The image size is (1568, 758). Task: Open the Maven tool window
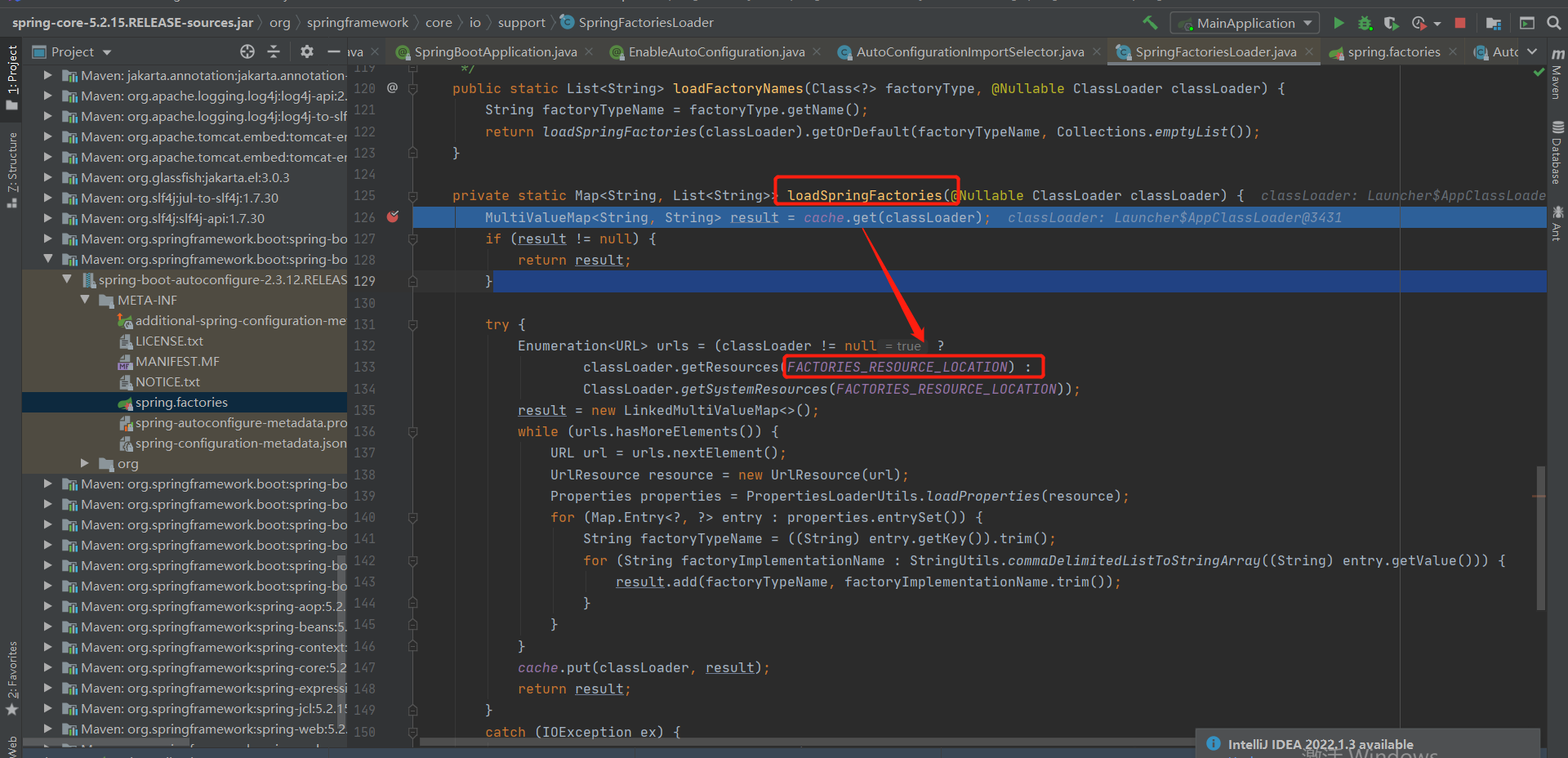coord(1557,73)
